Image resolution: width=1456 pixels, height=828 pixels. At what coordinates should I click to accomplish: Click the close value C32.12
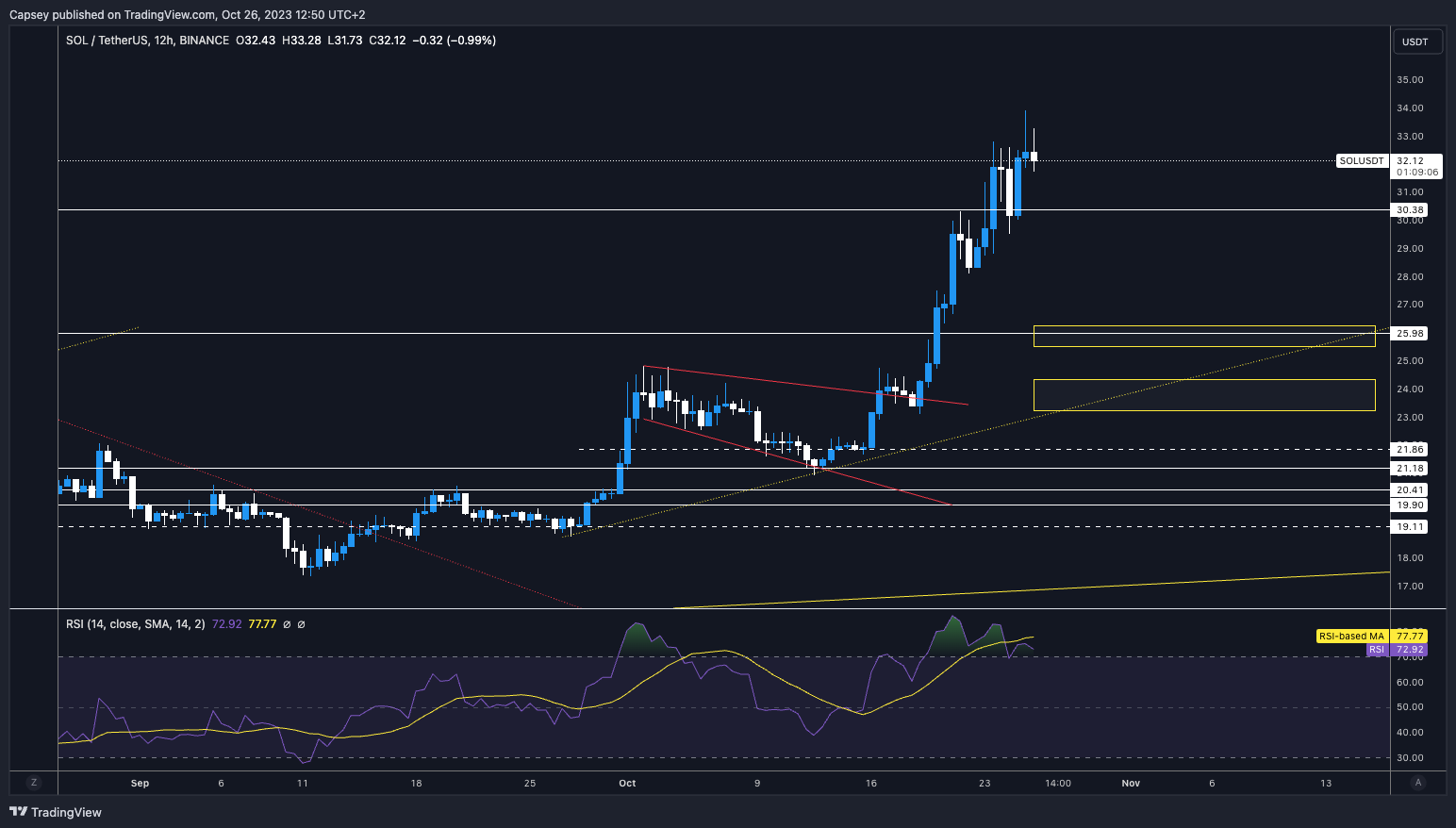(387, 41)
